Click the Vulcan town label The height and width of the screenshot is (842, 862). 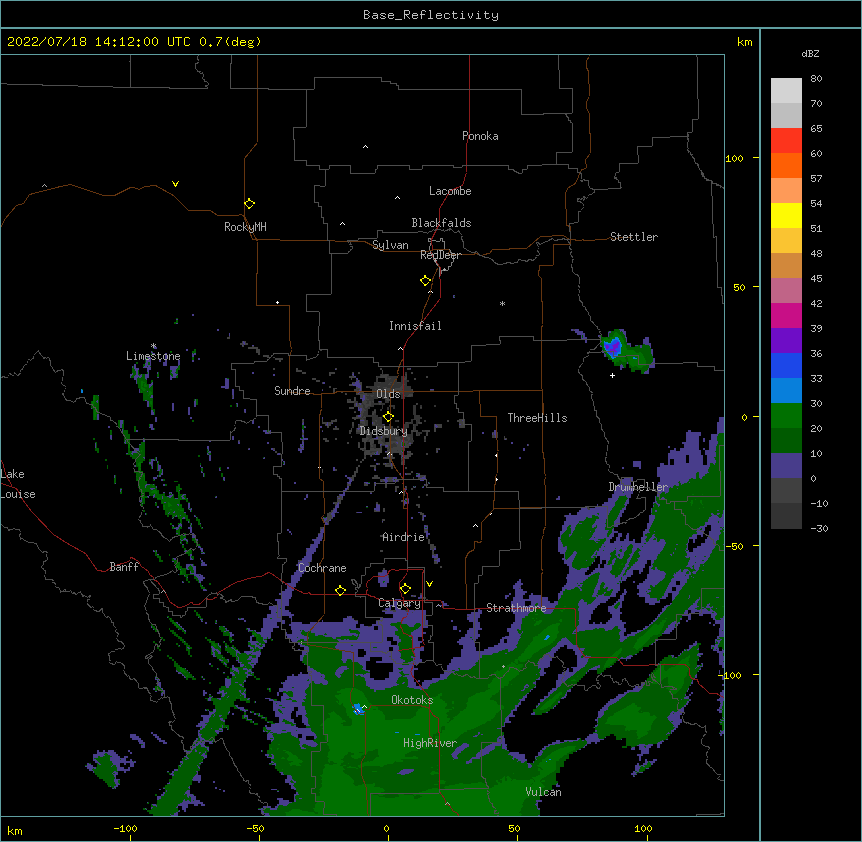coord(543,792)
